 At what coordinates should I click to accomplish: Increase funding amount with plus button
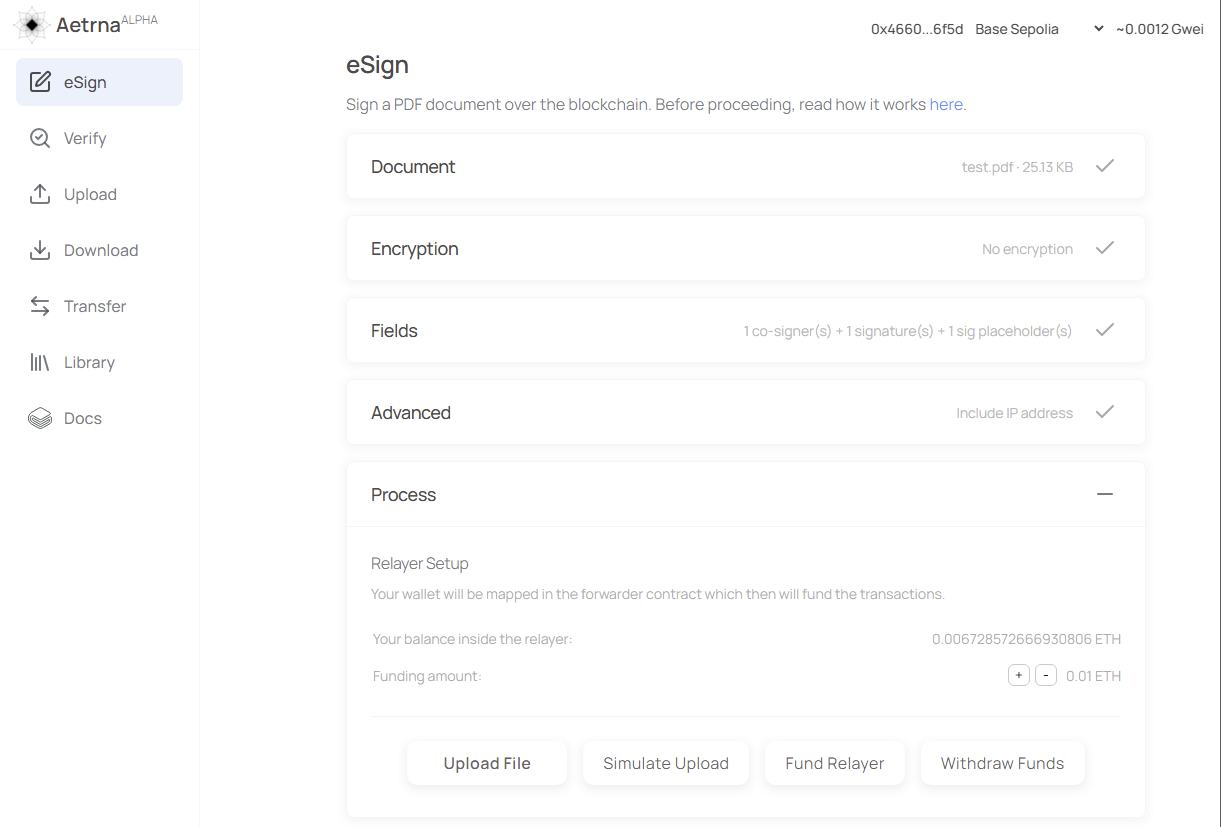coord(1018,676)
